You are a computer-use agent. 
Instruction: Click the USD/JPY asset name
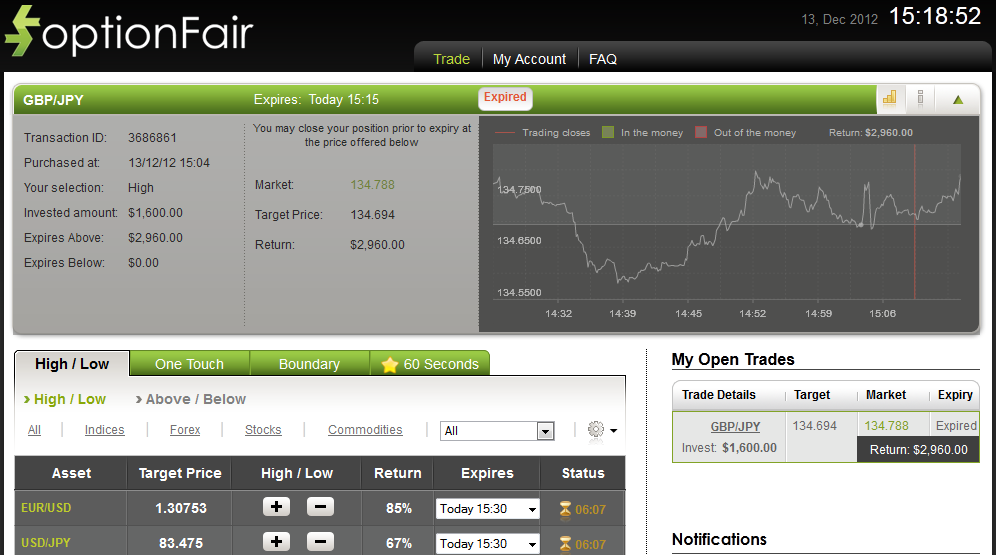coord(46,543)
